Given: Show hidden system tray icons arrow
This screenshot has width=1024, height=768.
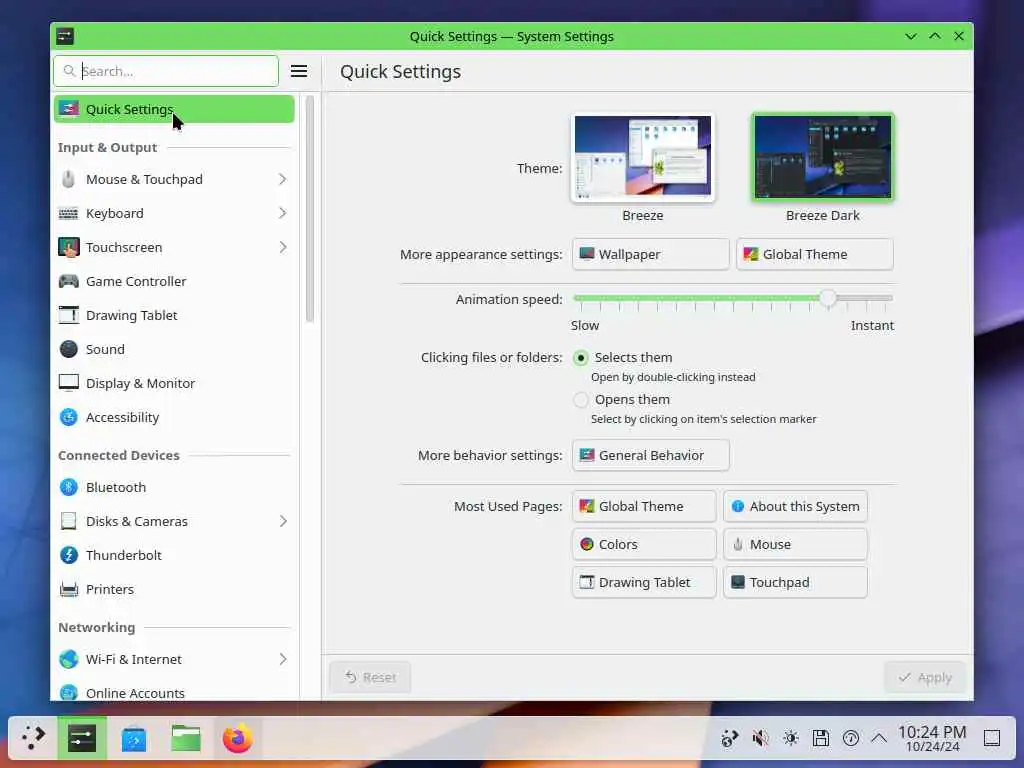Looking at the screenshot, I should pos(879,738).
